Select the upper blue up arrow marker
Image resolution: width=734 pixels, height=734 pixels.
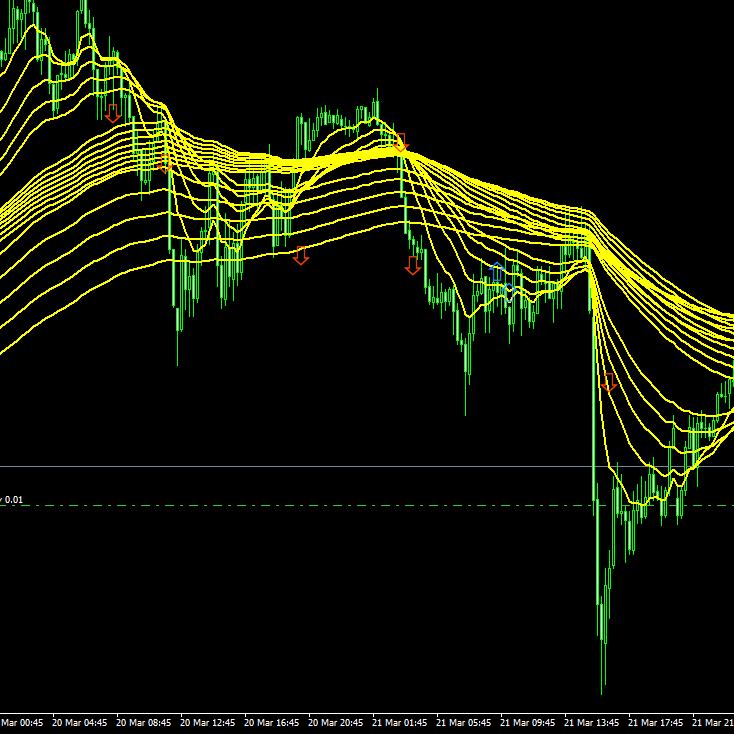tap(497, 271)
